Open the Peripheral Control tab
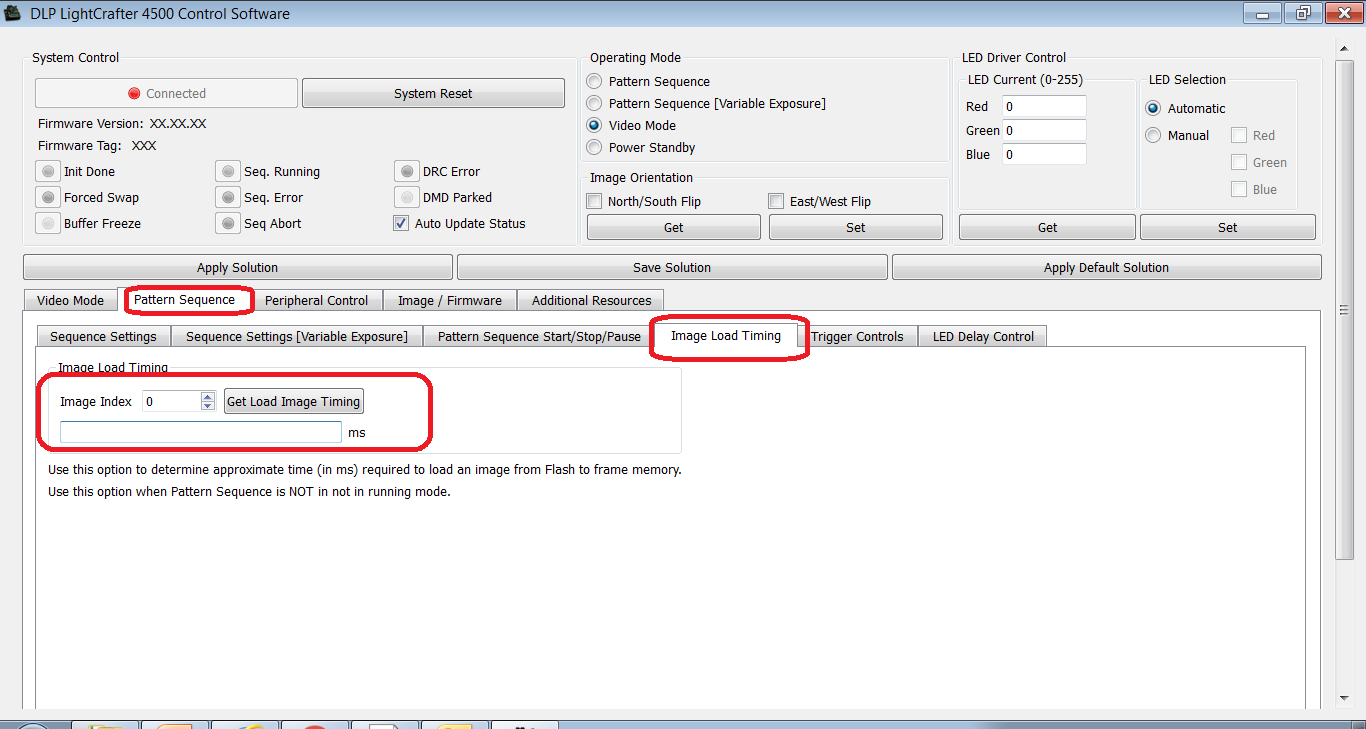The height and width of the screenshot is (729, 1366). coord(316,300)
